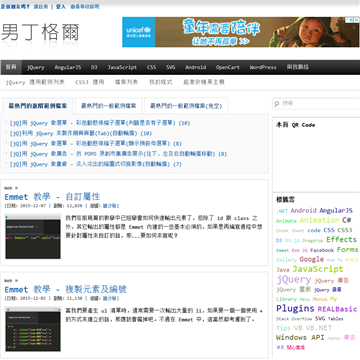Click the second Emmet article code thumbnail
Image resolution: width=360 pixels, height=360 pixels.
pyautogui.click(x=33, y=329)
